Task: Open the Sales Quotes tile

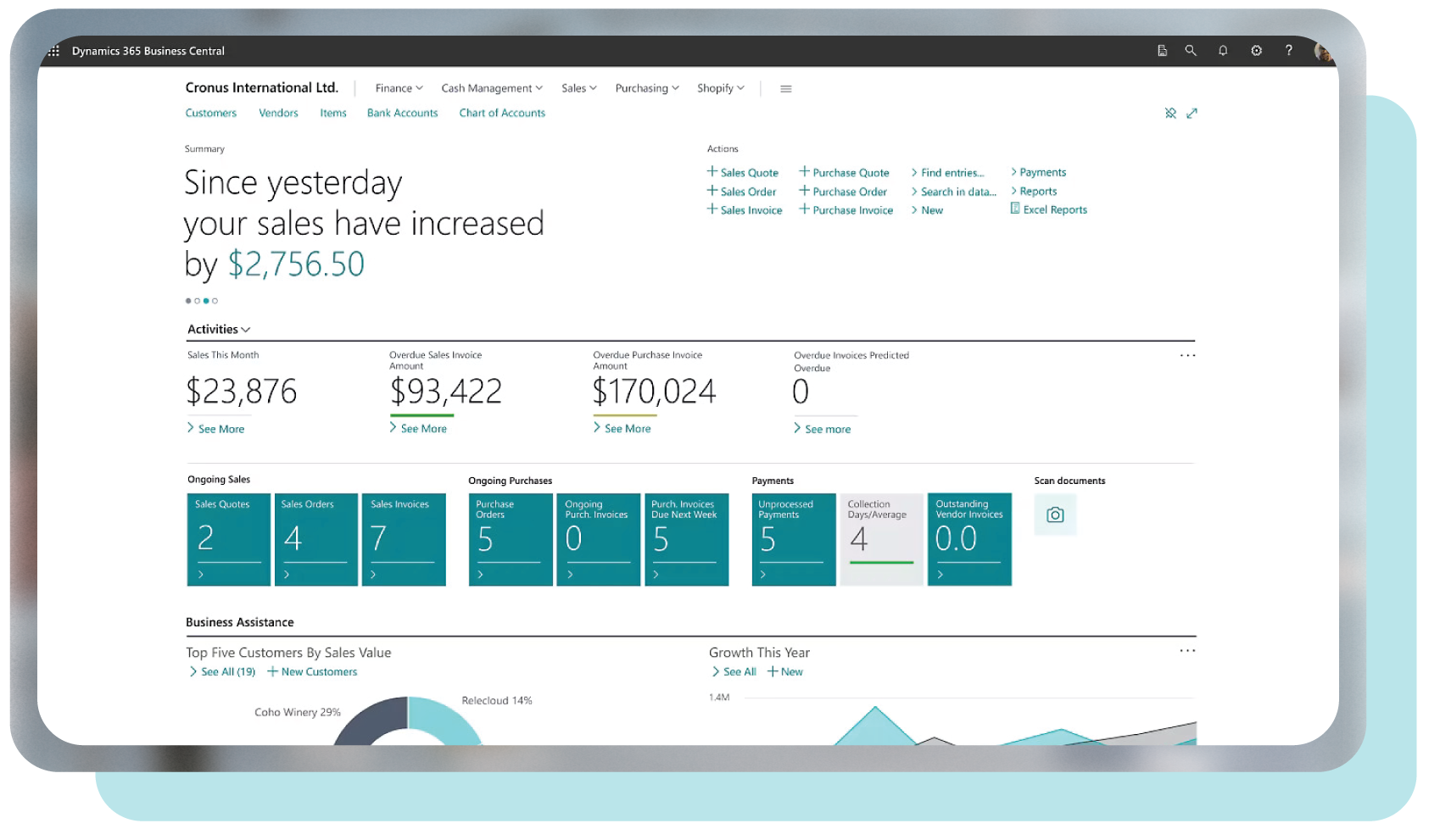Action: (x=229, y=540)
